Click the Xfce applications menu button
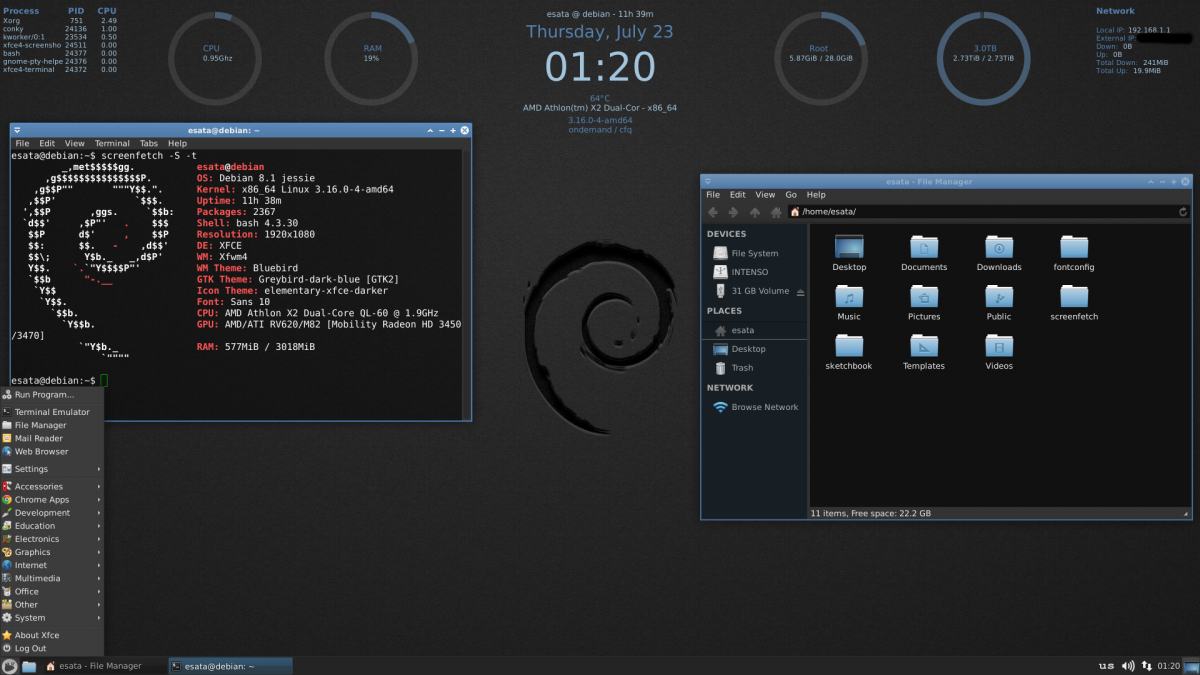The width and height of the screenshot is (1200, 675). tap(10, 666)
